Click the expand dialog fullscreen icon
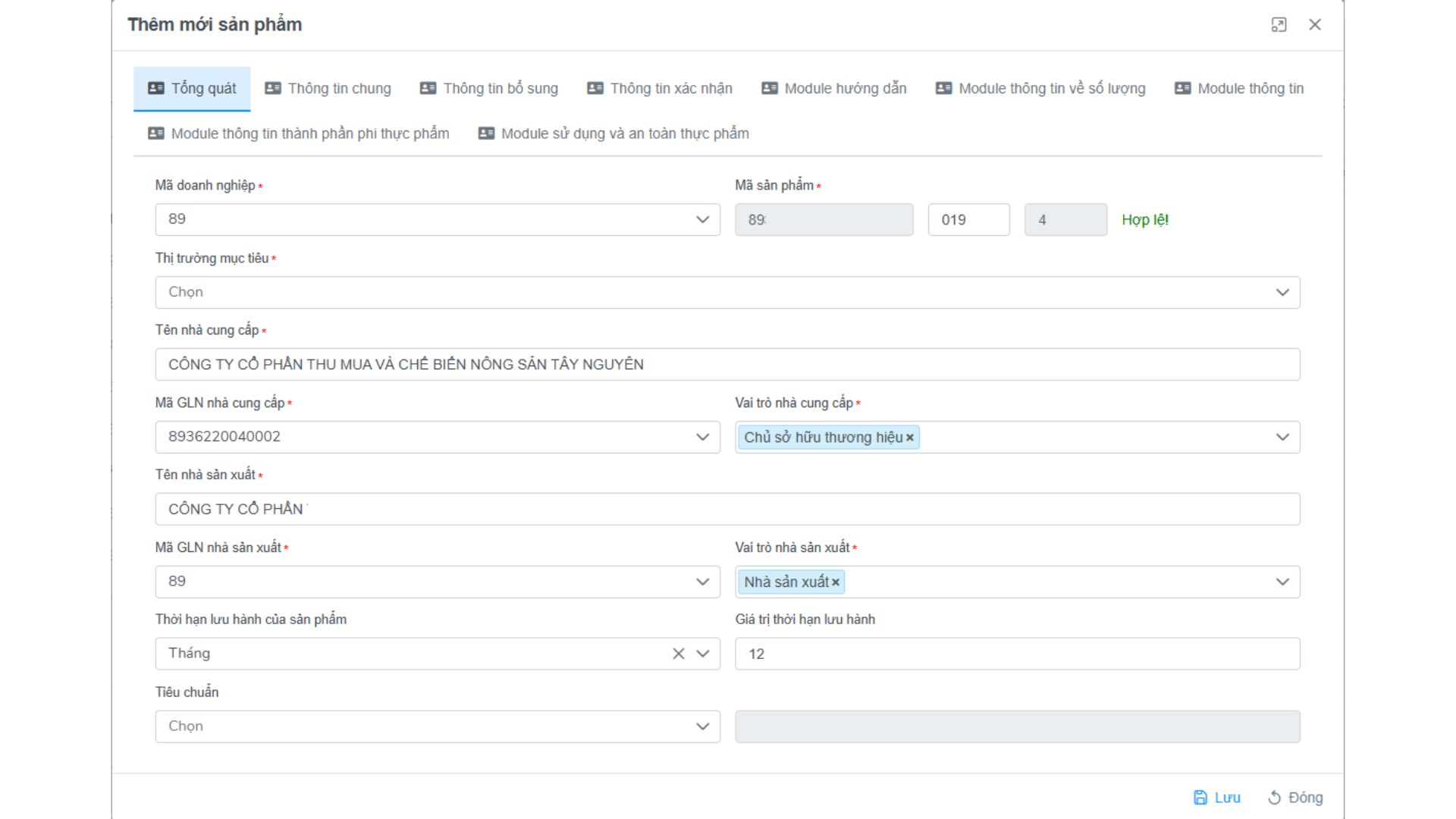This screenshot has height=819, width=1456. tap(1279, 25)
